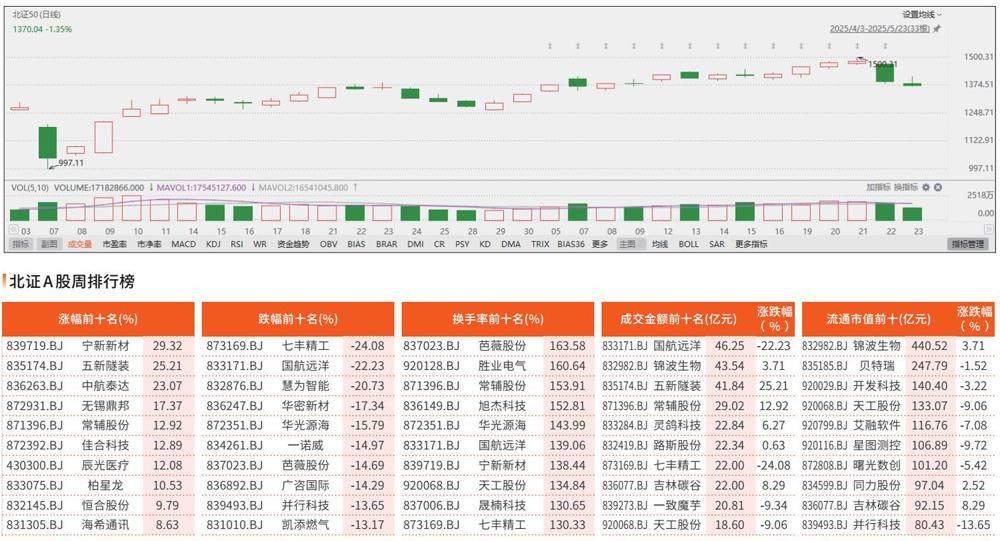Open the 2025/4/3-2025/5/23 date range link
The image size is (1000, 541).
(879, 29)
